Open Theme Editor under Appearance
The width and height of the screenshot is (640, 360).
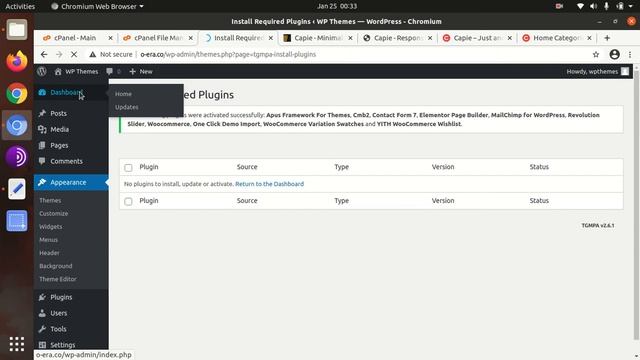pos(58,279)
